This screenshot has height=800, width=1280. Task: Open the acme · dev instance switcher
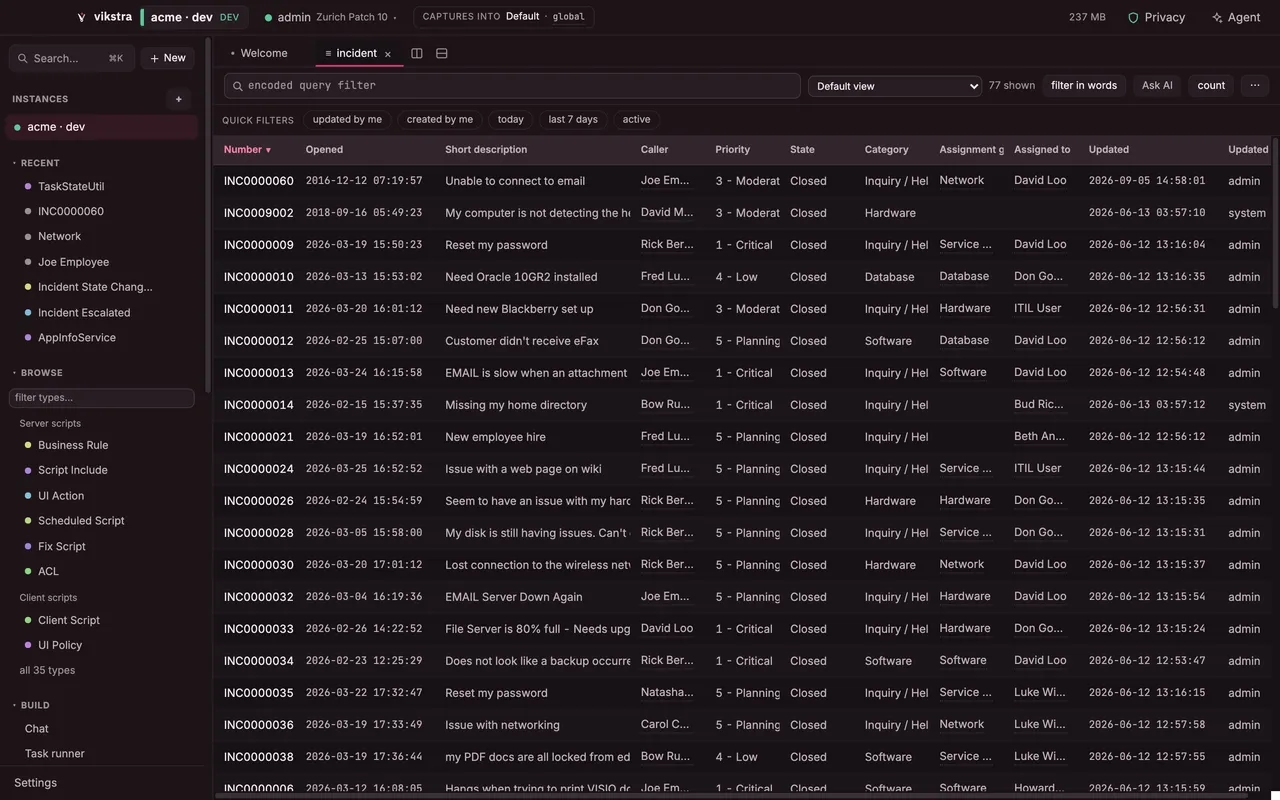pos(194,17)
